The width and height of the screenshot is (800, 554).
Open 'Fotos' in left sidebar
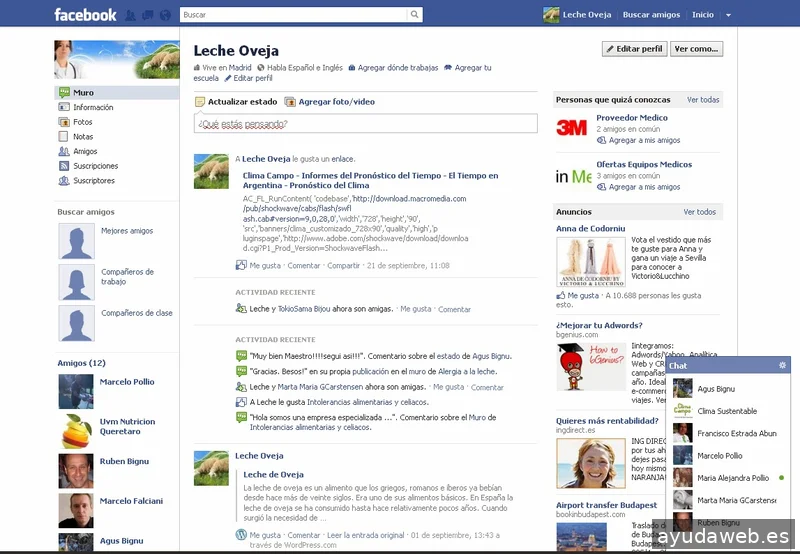pyautogui.click(x=82, y=122)
